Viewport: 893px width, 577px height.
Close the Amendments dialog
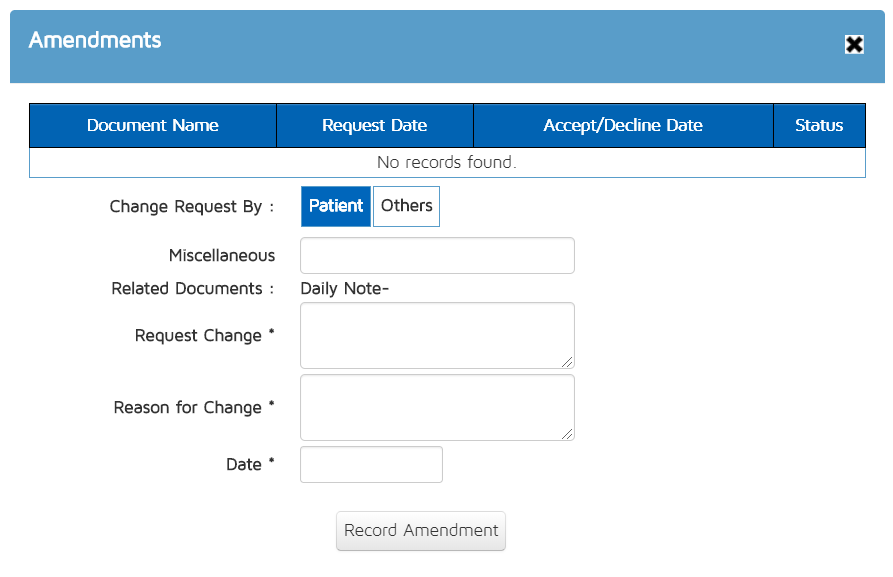[854, 44]
